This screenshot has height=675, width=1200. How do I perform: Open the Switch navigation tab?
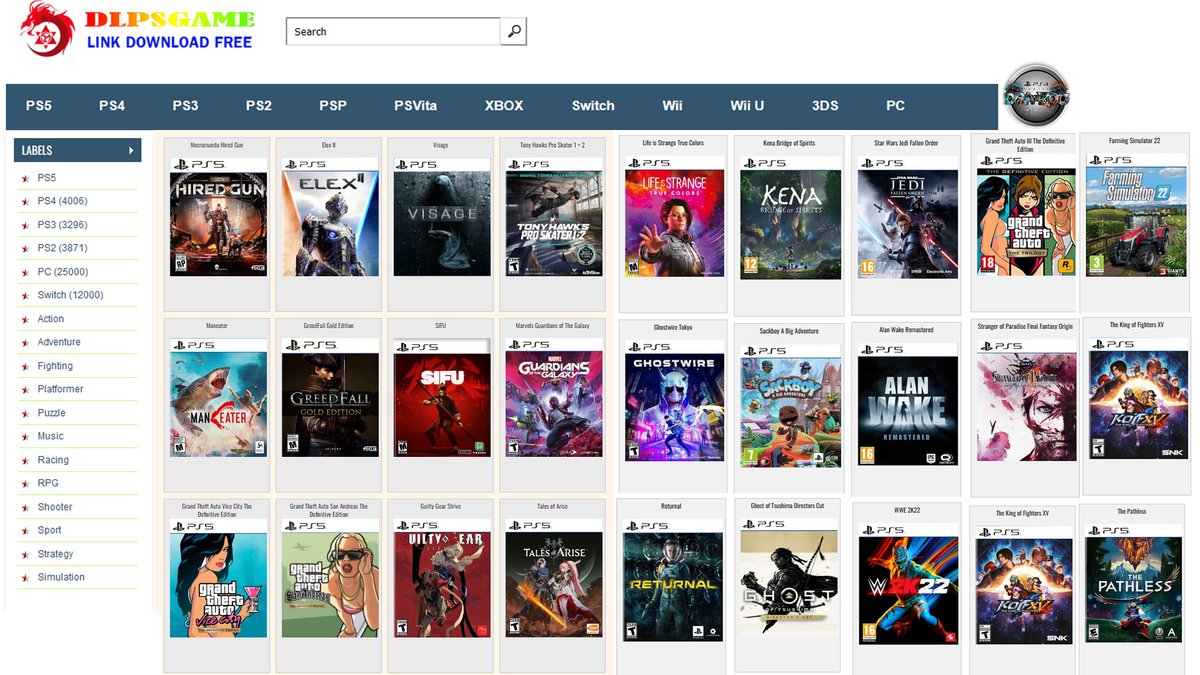point(593,105)
